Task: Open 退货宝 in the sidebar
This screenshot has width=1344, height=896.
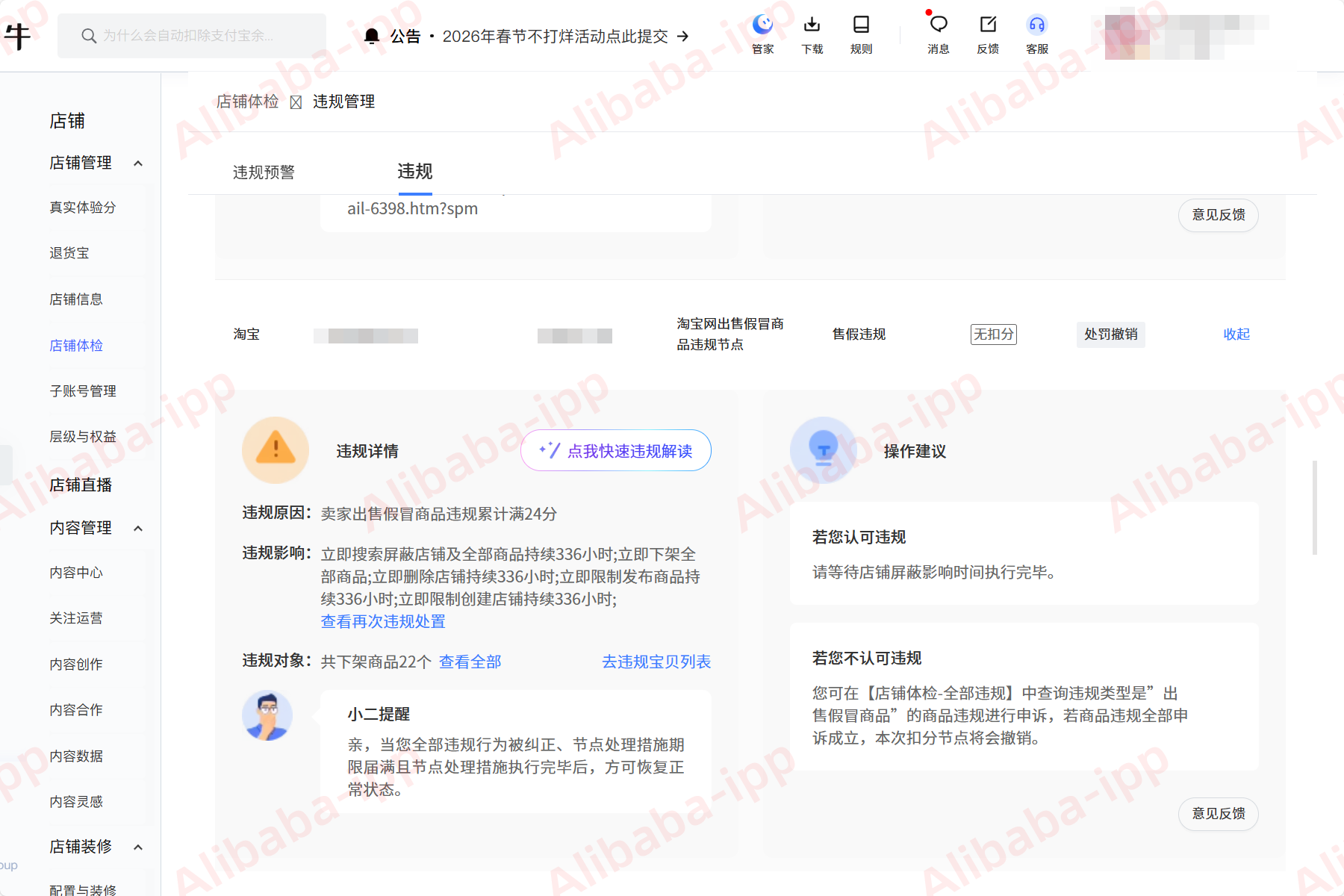Action: (69, 253)
